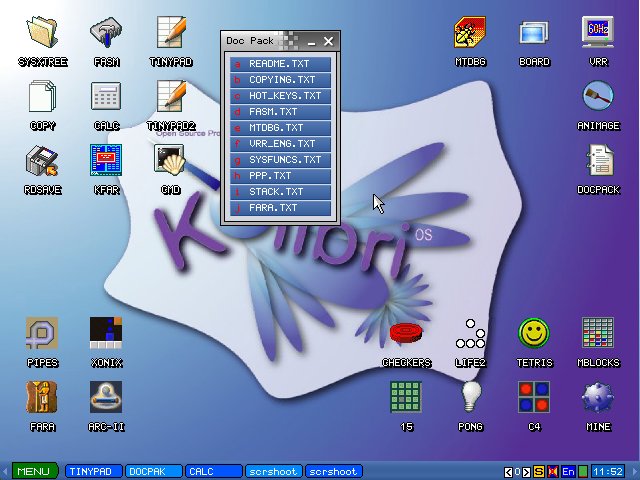Open README.TXT in Doc Pack
The image size is (640, 480).
click(280, 64)
